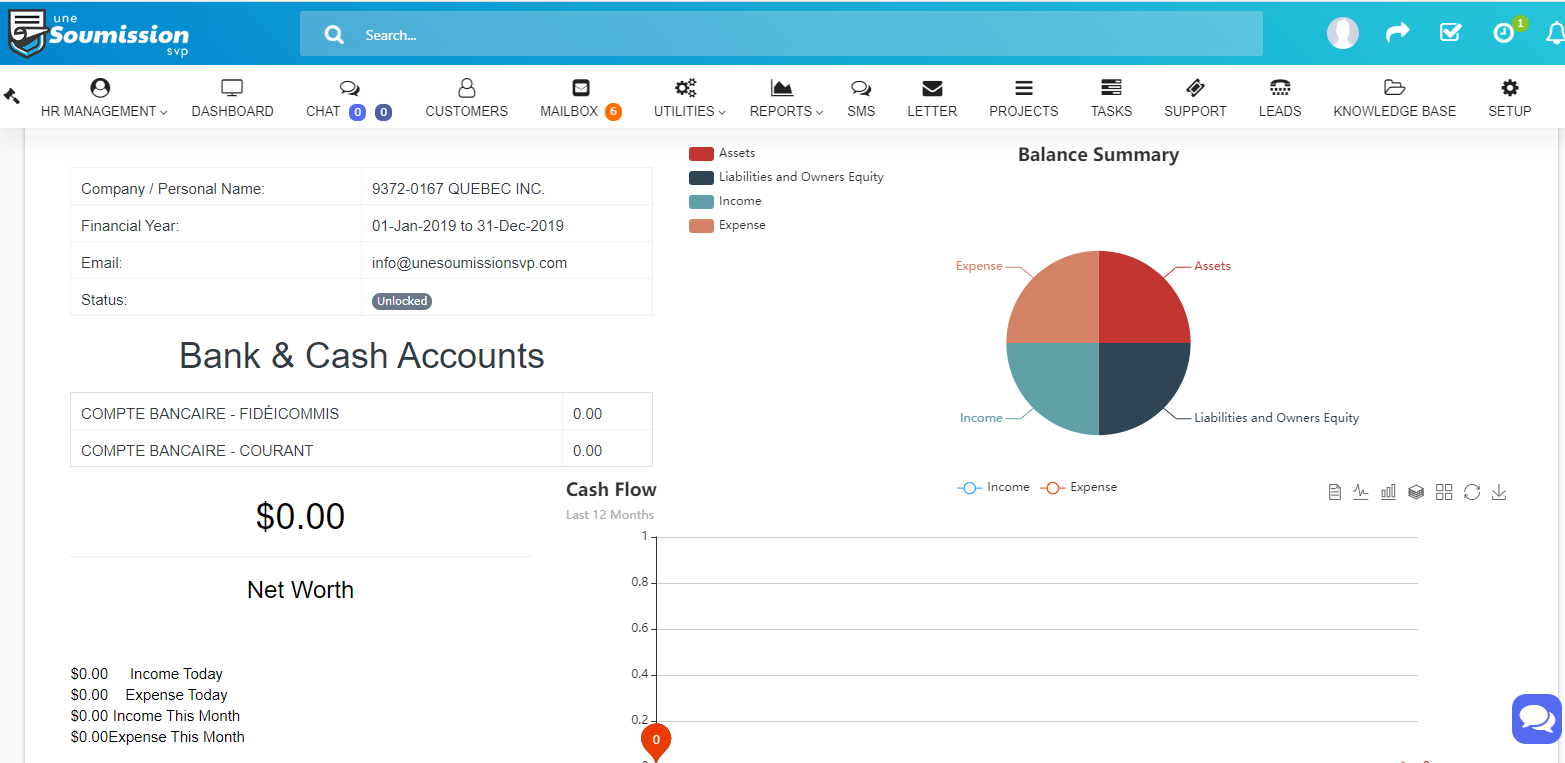Open the SMS menu item
Screen dimensions: 1565x763
(x=861, y=111)
